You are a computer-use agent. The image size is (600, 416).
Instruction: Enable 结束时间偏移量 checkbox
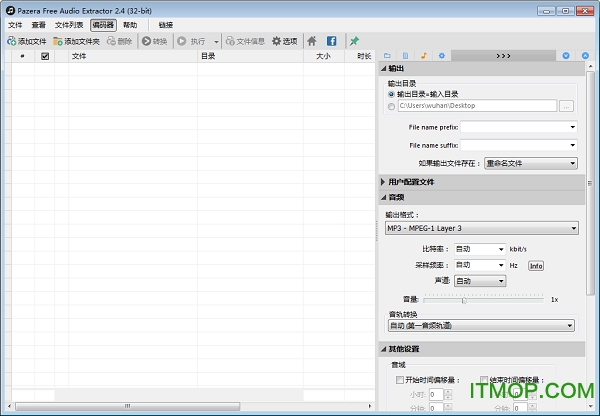[484, 380]
